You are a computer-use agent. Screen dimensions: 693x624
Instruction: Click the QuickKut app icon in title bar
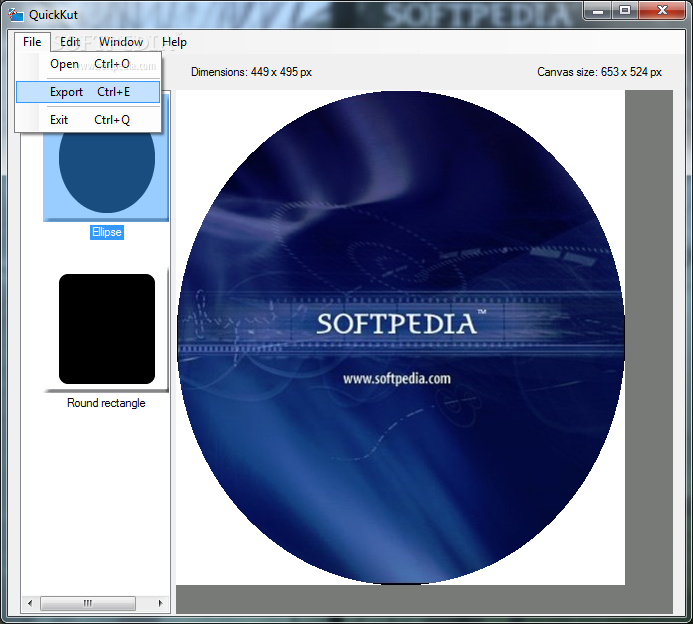[x=16, y=15]
